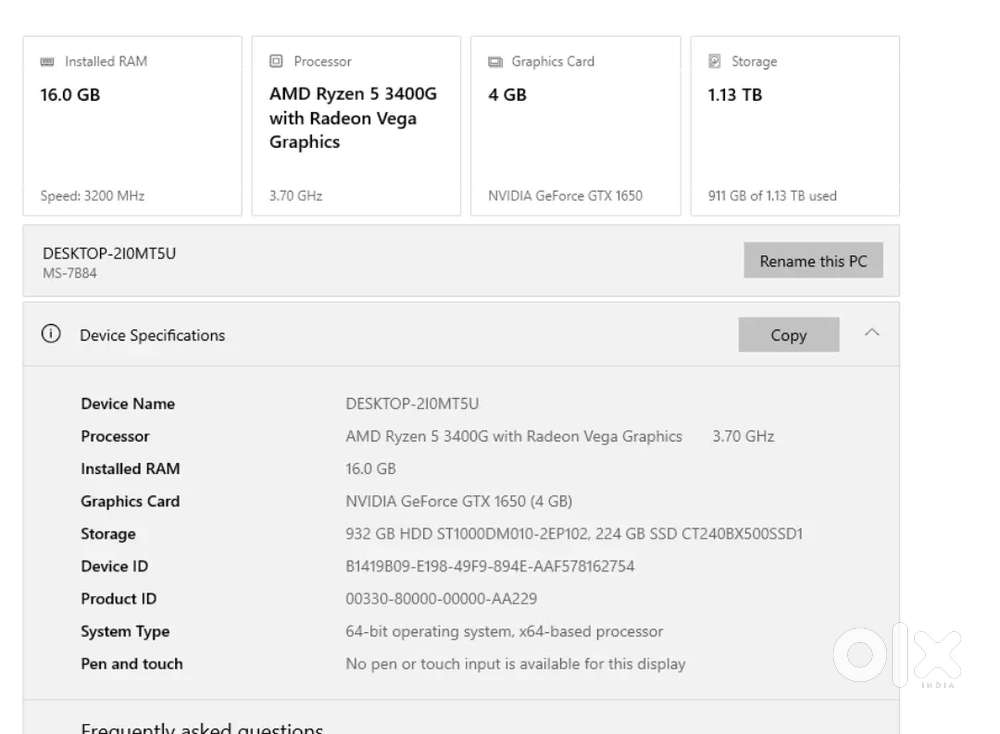Select the AMD Ryzen 5 3400G card title
Image resolution: width=1000 pixels, height=734 pixels.
pos(353,118)
